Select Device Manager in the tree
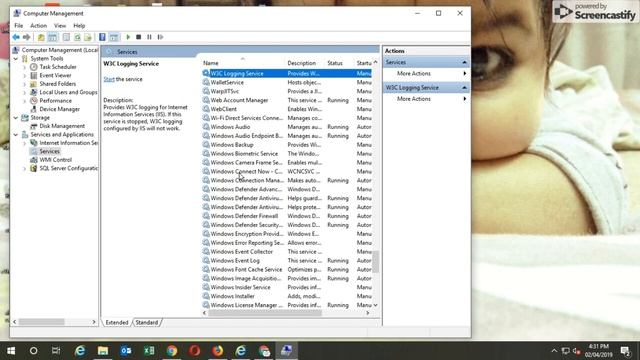 [60, 109]
